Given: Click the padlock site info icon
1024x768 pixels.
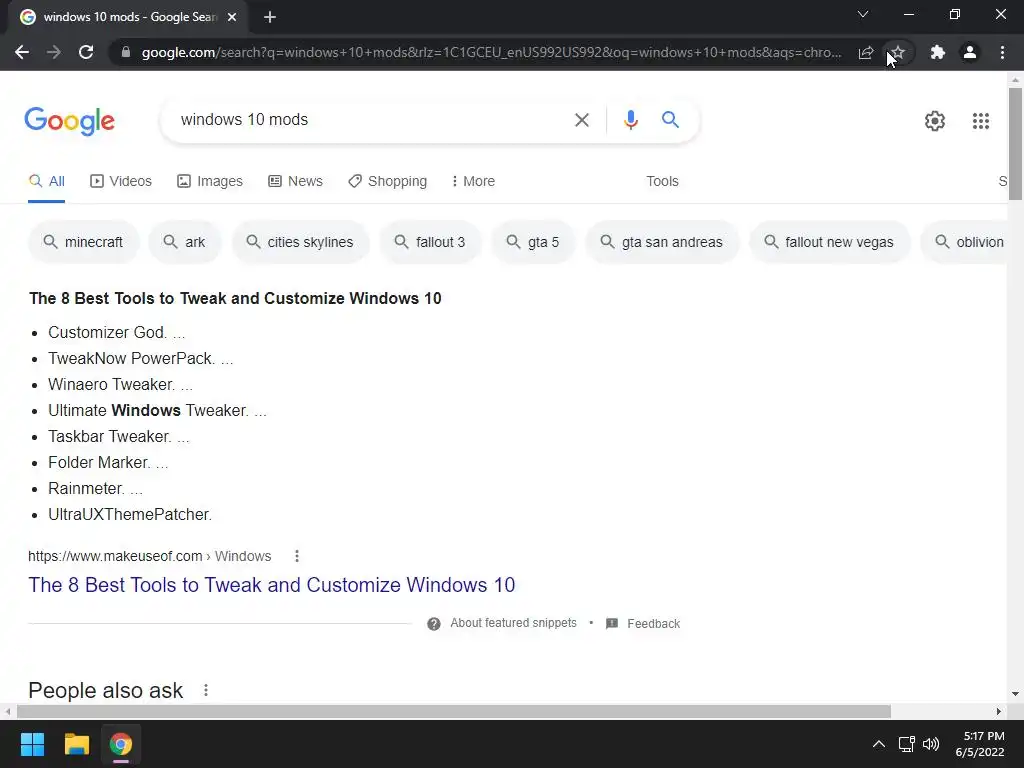Looking at the screenshot, I should coord(126,52).
